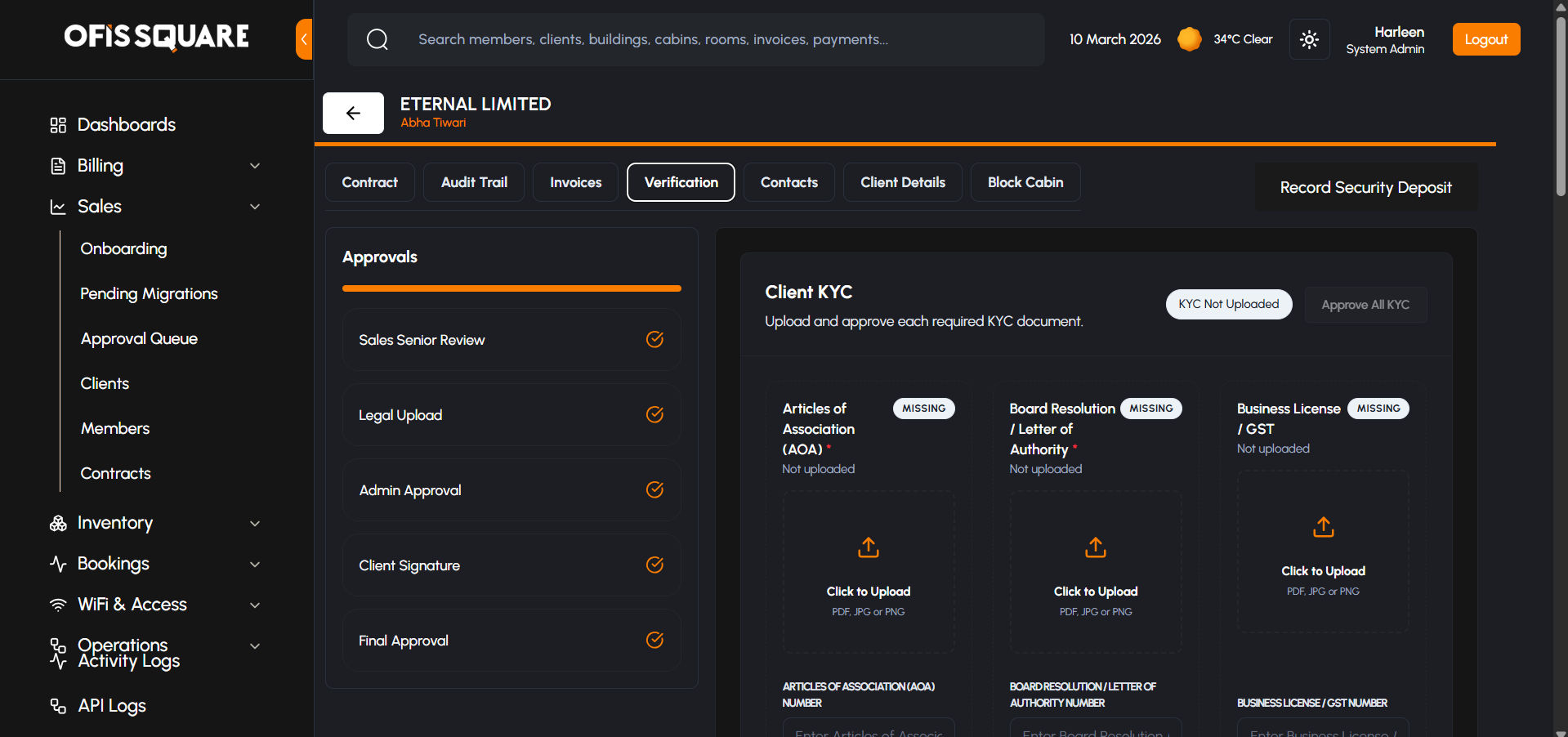
Task: Go to Approval Queue
Action: click(139, 339)
